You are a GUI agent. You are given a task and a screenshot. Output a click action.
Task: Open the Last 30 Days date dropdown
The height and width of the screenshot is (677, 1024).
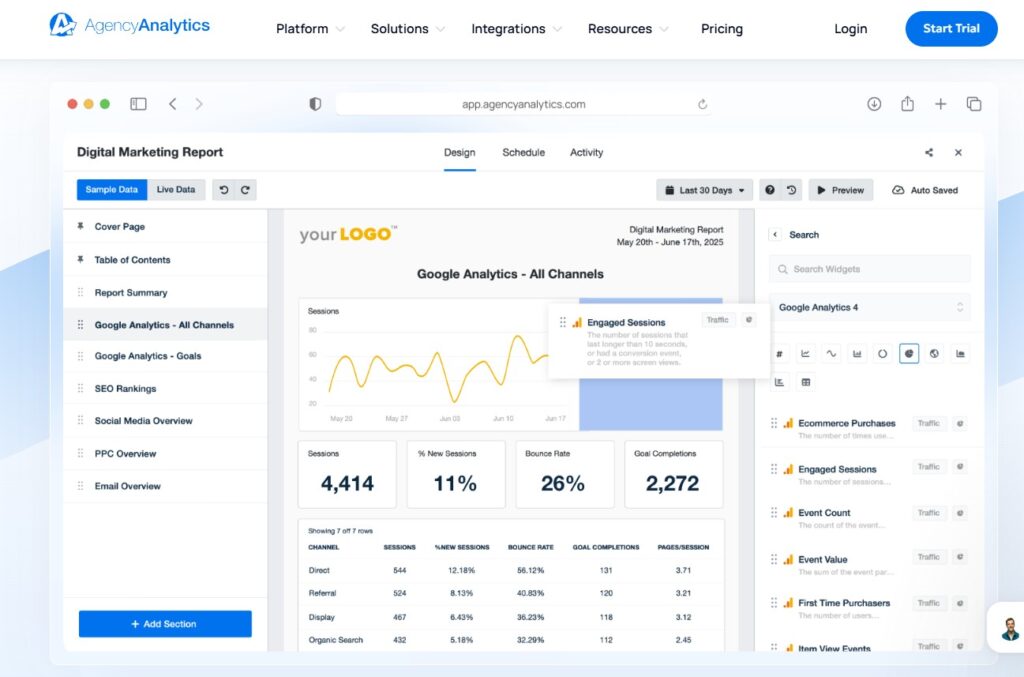[704, 190]
